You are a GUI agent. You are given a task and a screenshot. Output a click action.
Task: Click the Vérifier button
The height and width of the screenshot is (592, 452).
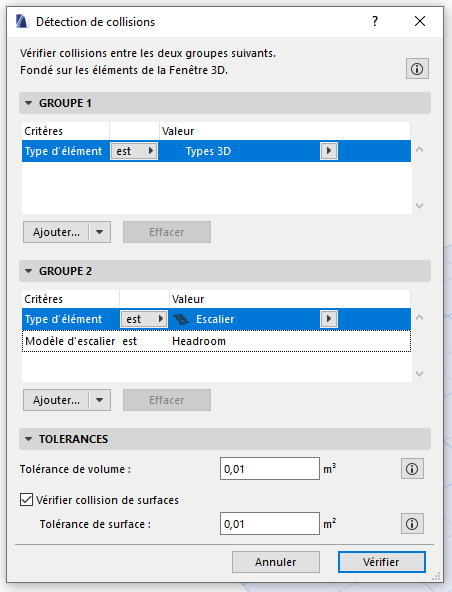[x=381, y=562]
